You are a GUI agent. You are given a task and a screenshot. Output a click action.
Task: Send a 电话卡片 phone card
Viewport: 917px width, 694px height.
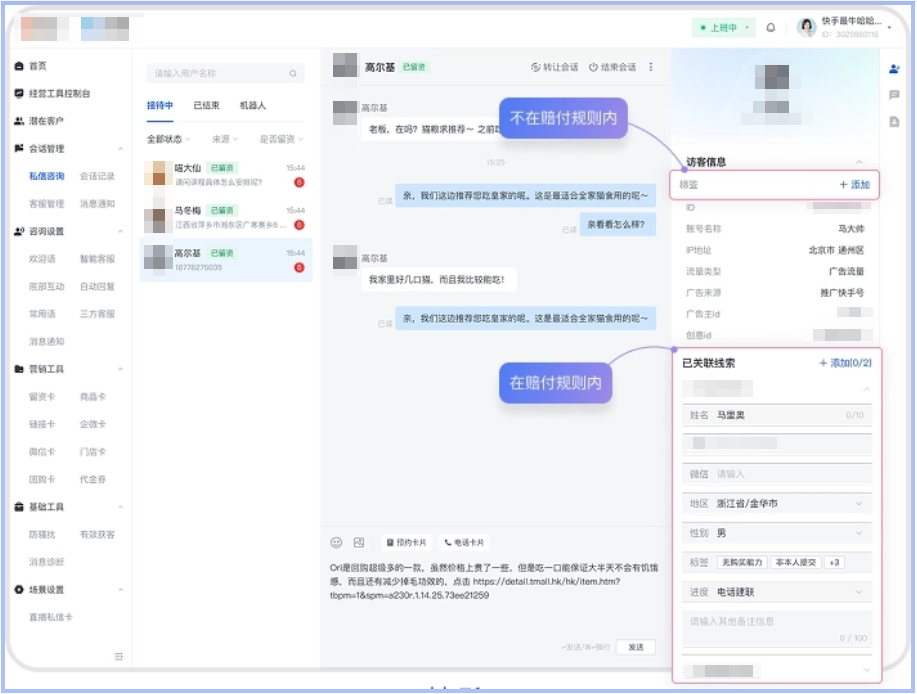point(467,540)
